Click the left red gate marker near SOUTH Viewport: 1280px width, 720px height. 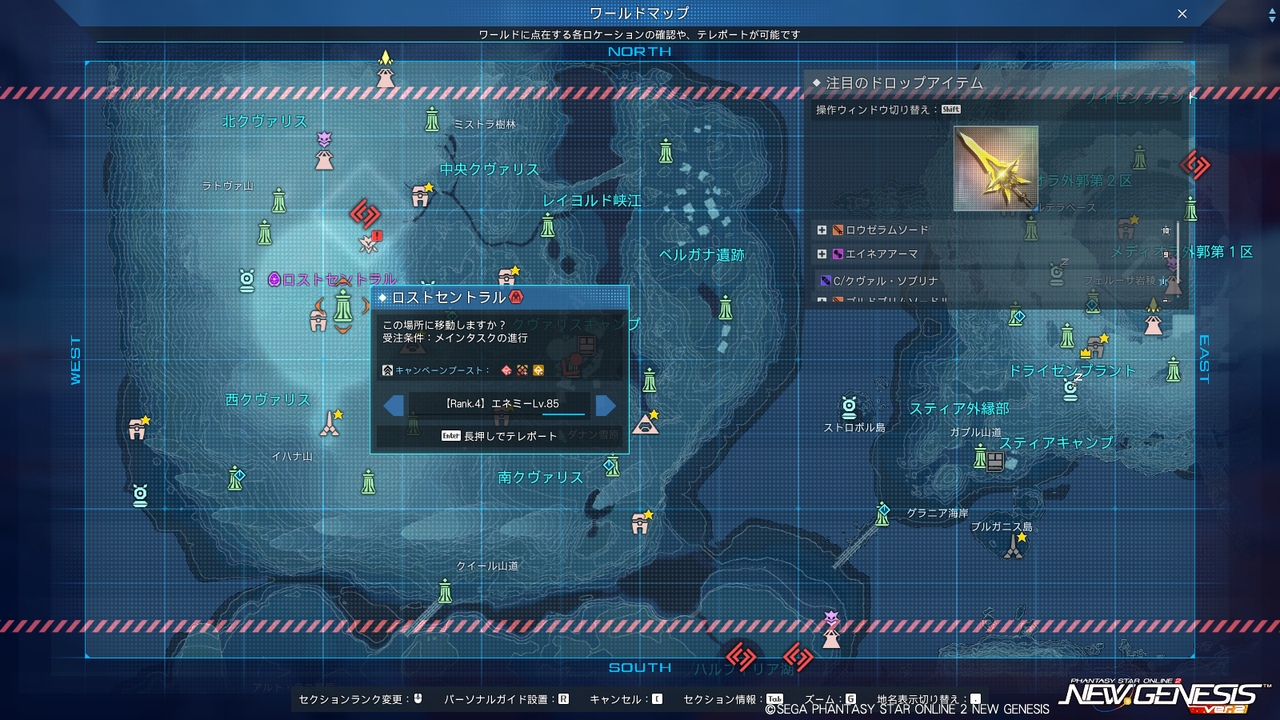pyautogui.click(x=741, y=656)
